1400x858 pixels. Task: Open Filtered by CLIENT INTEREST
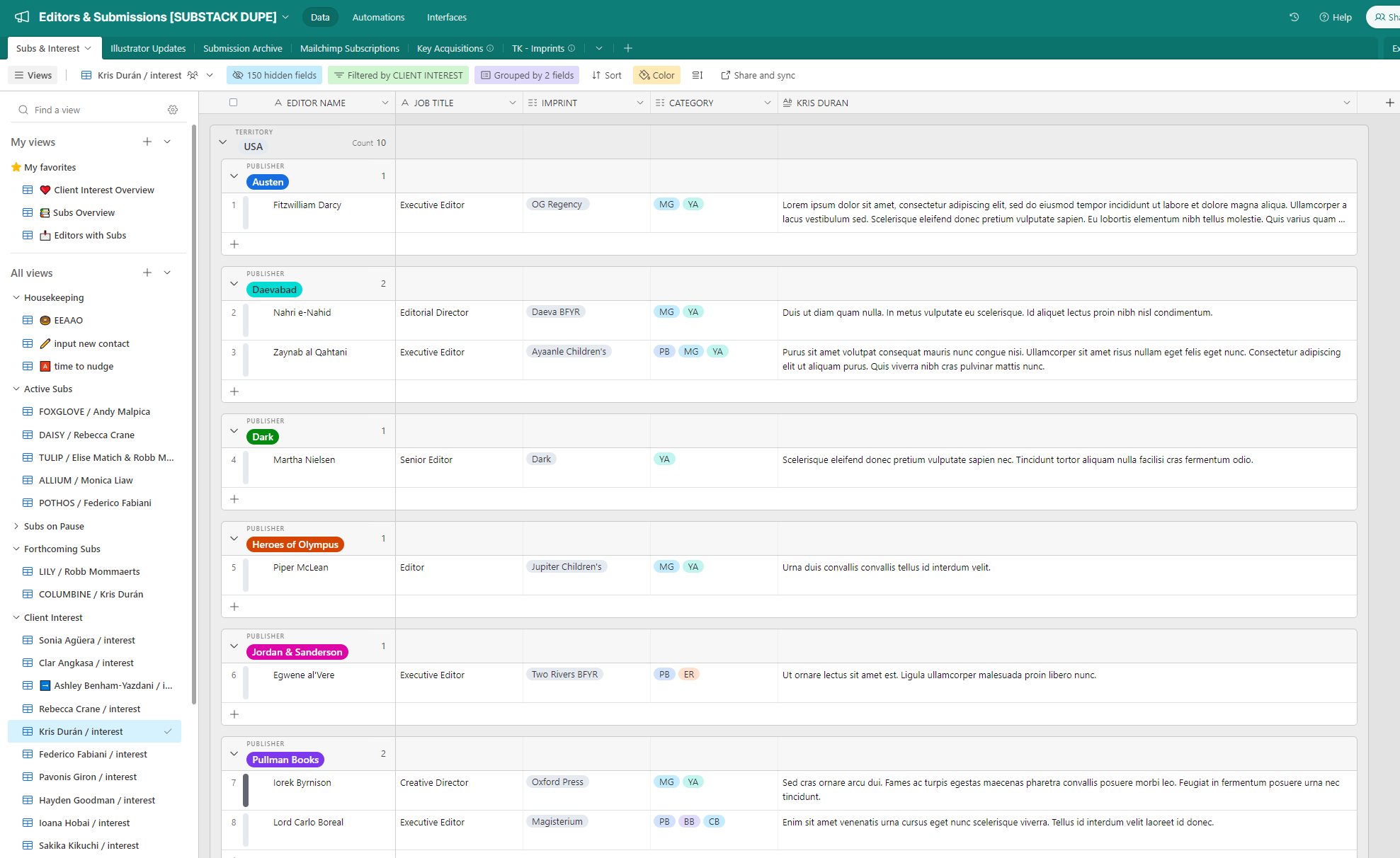point(399,75)
